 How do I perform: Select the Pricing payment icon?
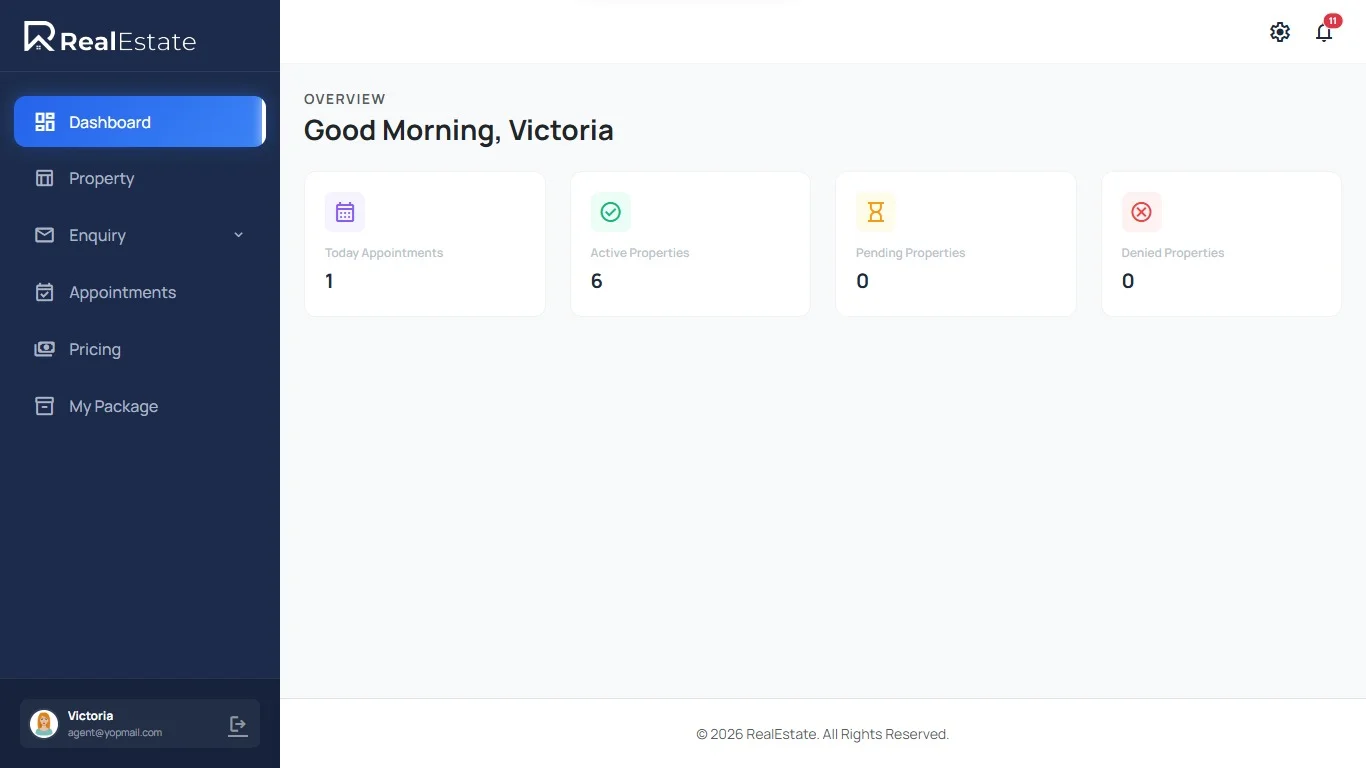pyautogui.click(x=44, y=349)
